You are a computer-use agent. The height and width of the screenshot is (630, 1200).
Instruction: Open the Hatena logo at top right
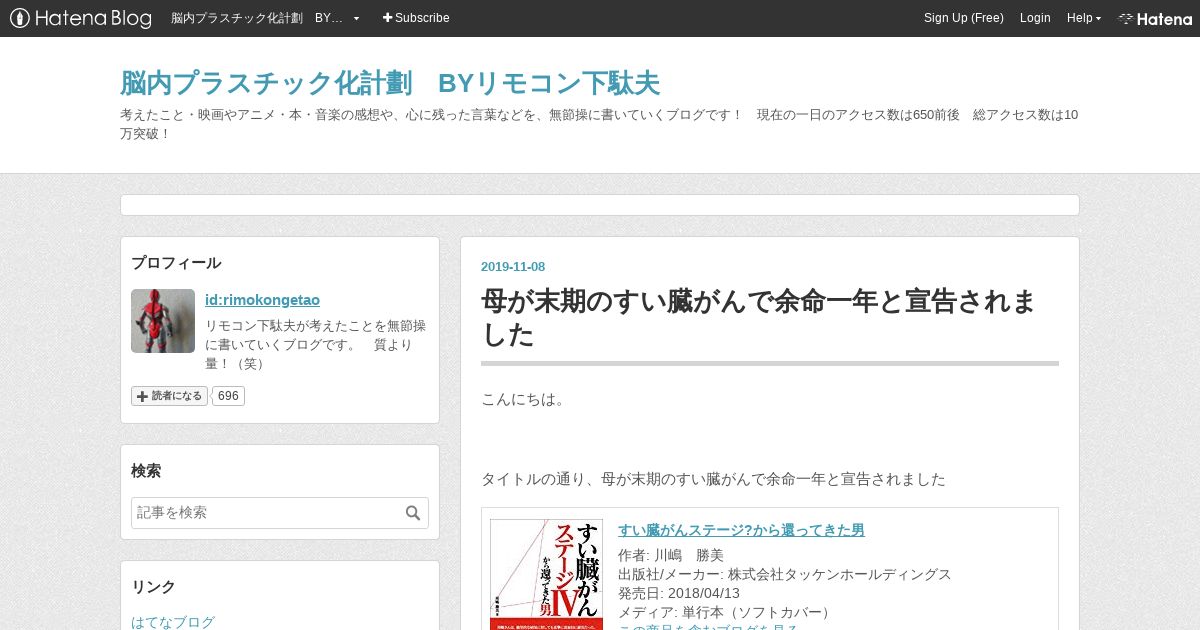point(1155,18)
